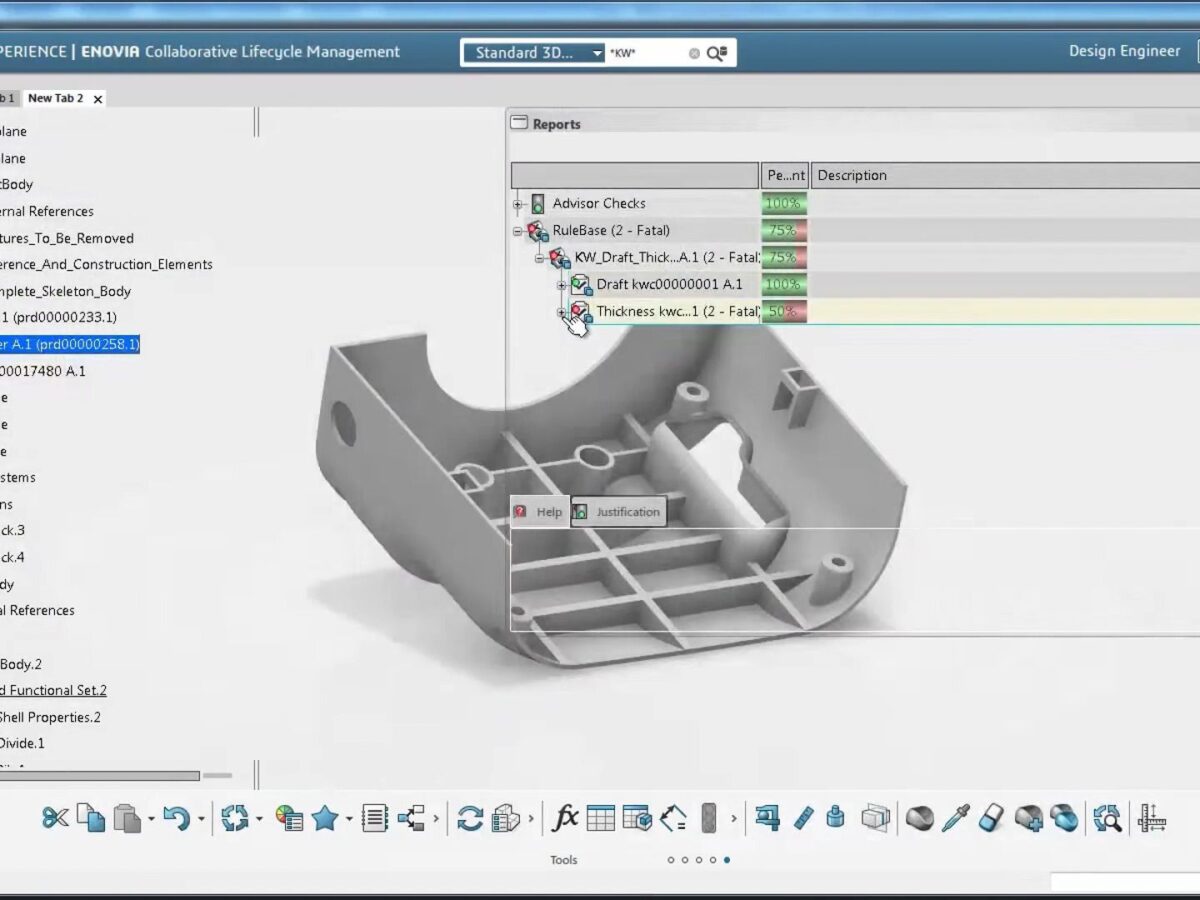Open the design table grid icon
The image size is (1200, 900).
coord(601,818)
